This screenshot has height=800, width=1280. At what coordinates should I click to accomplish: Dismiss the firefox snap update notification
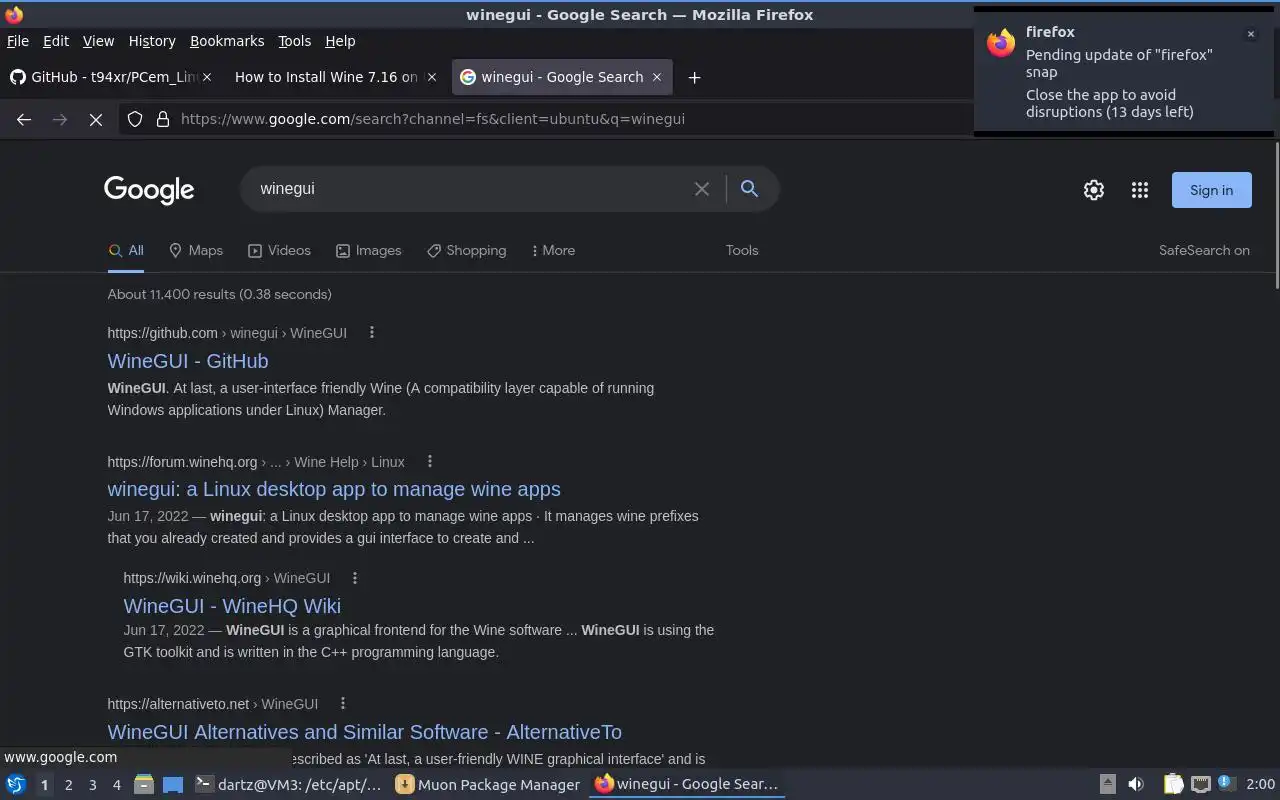click(1250, 34)
